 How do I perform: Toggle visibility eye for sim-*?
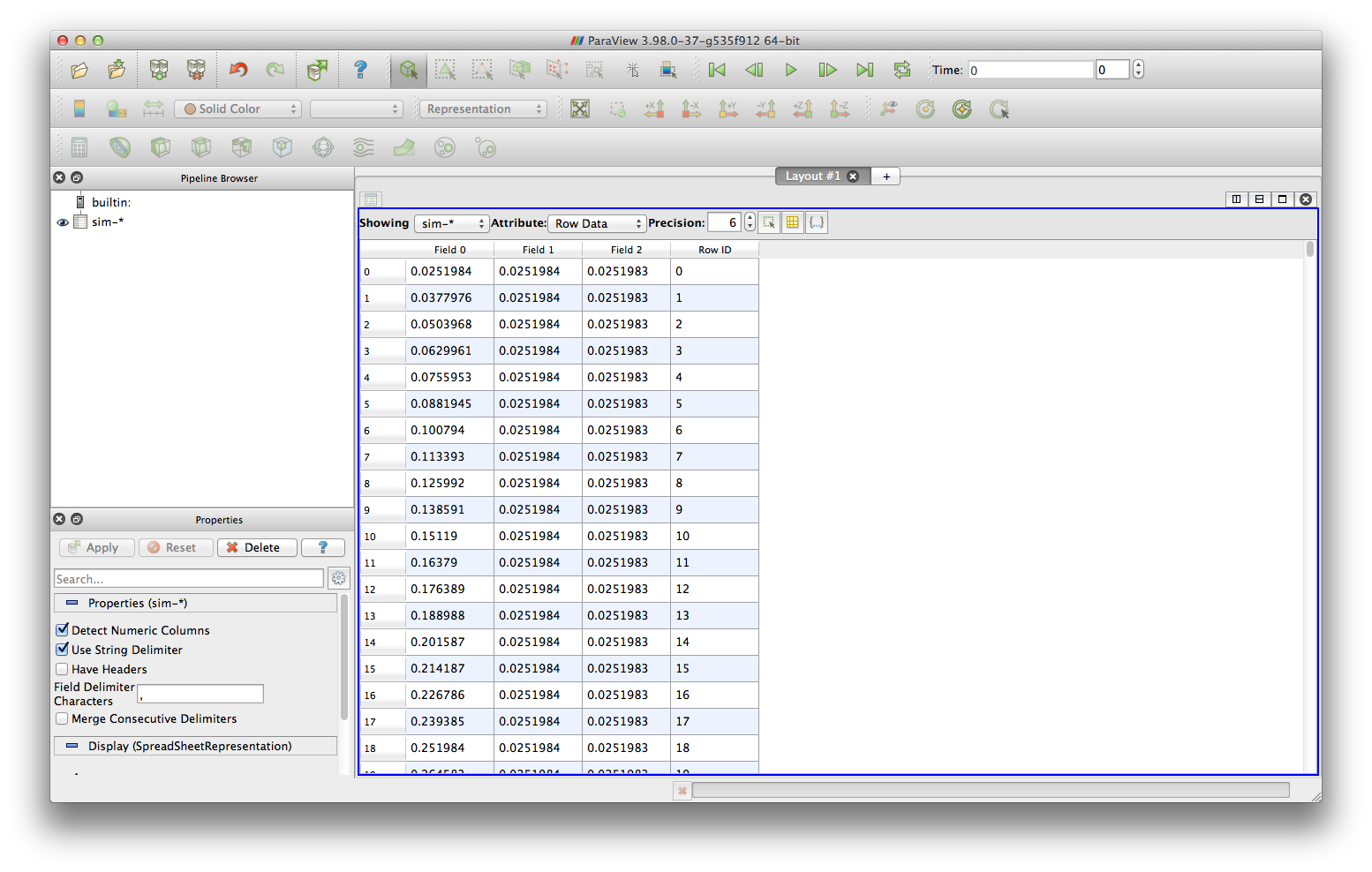click(x=63, y=222)
